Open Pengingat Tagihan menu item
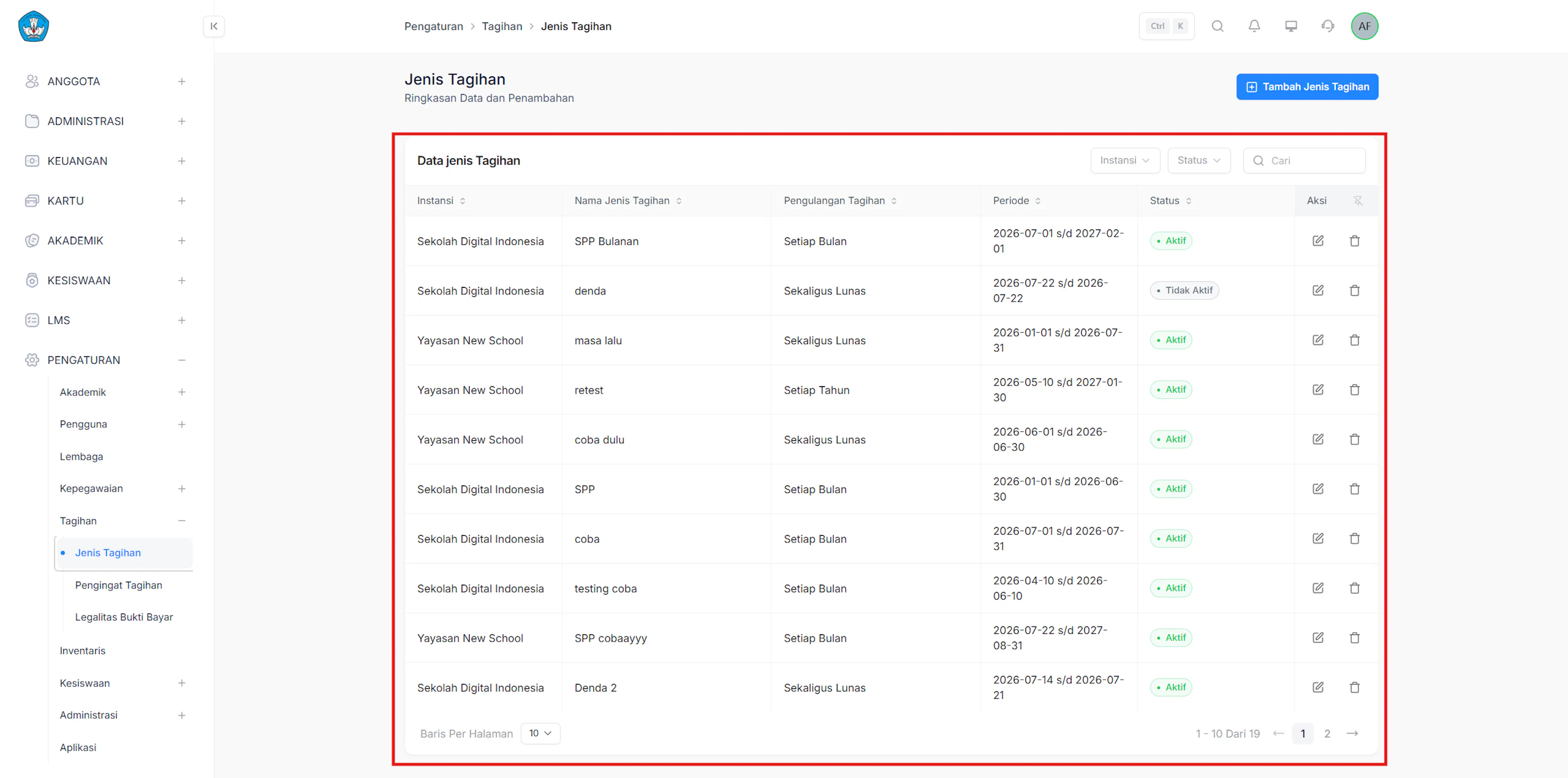 [119, 585]
